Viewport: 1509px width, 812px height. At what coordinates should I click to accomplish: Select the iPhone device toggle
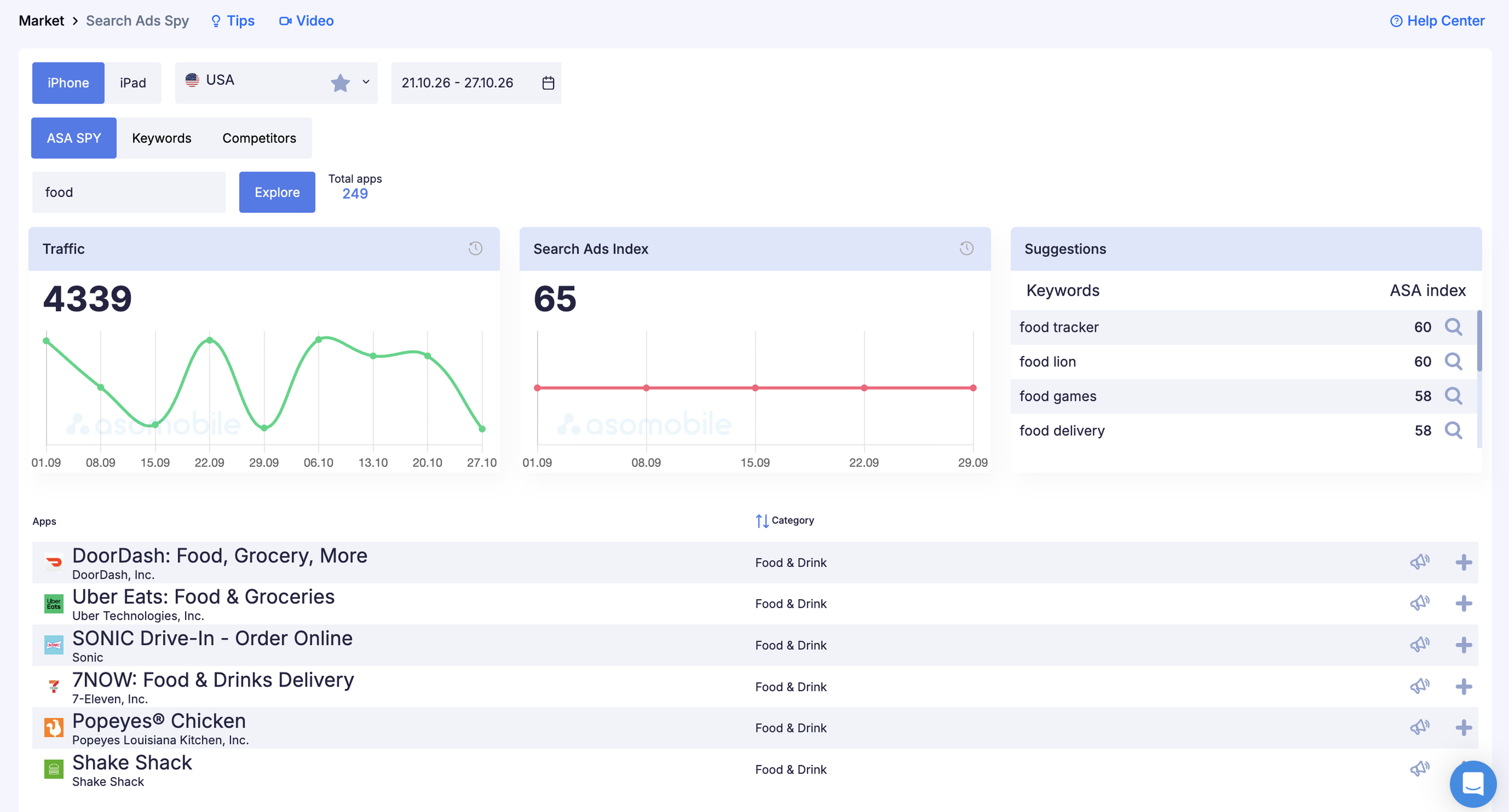click(68, 83)
